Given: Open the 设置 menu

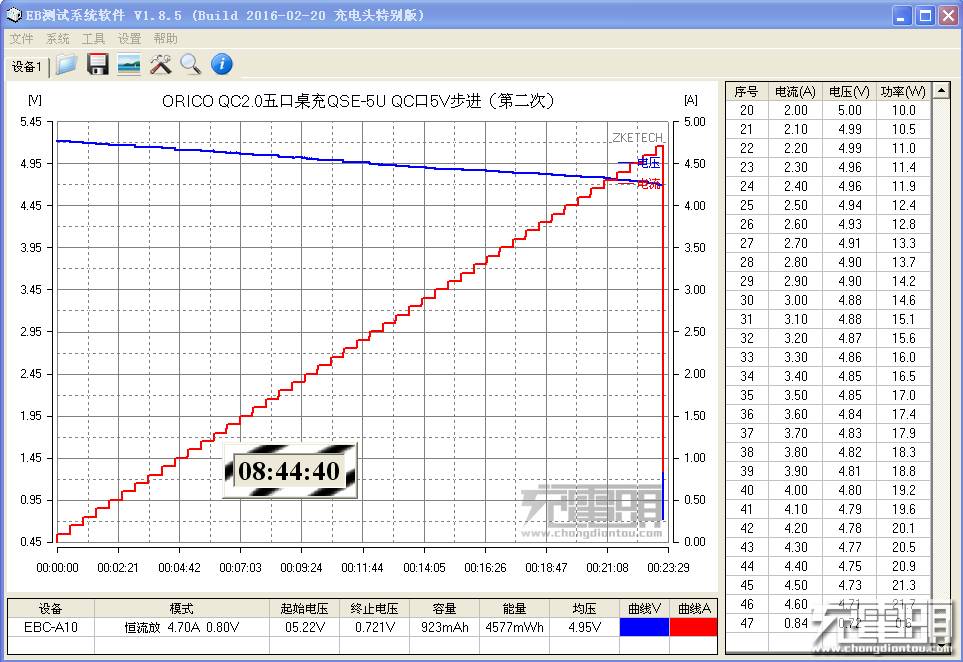Looking at the screenshot, I should click(130, 39).
